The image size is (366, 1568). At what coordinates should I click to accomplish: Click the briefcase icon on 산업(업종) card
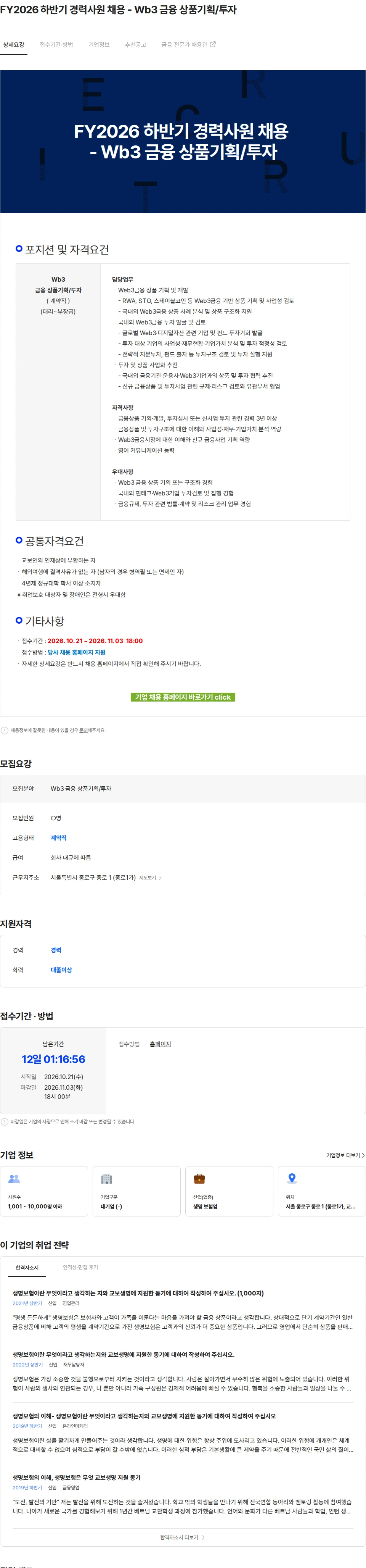pyautogui.click(x=199, y=1178)
